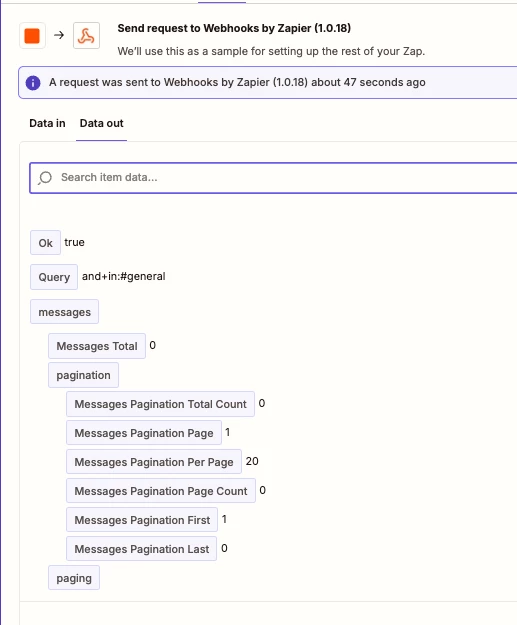Click the arrow between app icons
The height and width of the screenshot is (625, 517).
59,35
